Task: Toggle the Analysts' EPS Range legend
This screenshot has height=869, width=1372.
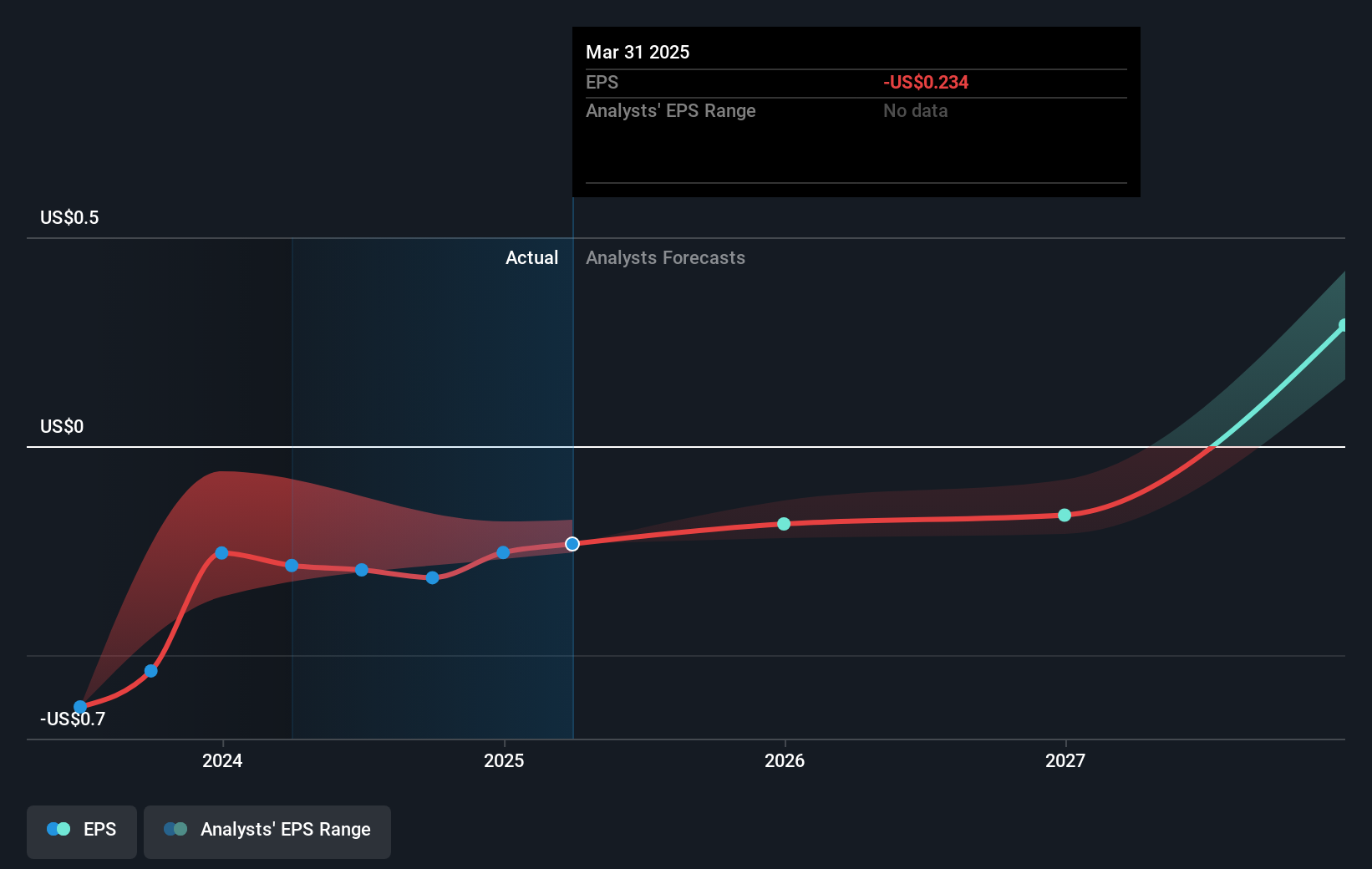Action: tap(267, 831)
